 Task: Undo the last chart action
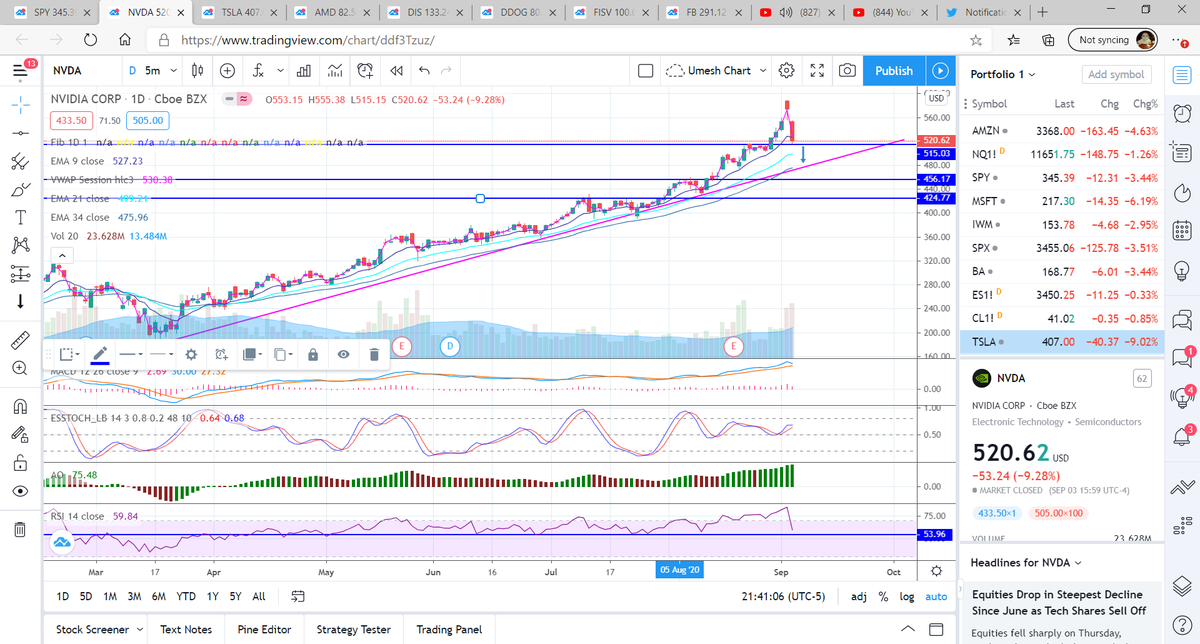click(x=423, y=71)
